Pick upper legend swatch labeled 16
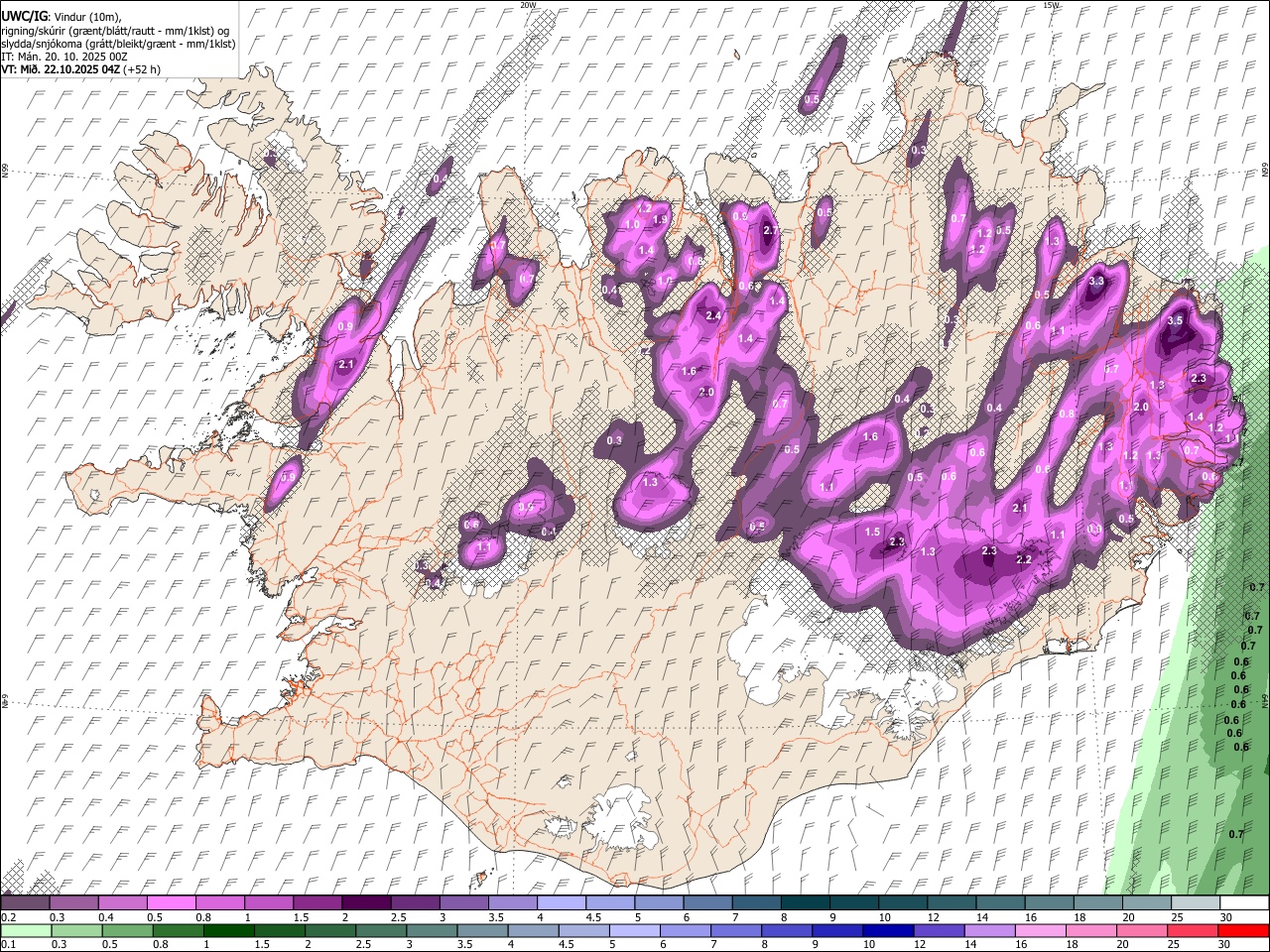This screenshot has width=1270, height=952. (1050, 902)
